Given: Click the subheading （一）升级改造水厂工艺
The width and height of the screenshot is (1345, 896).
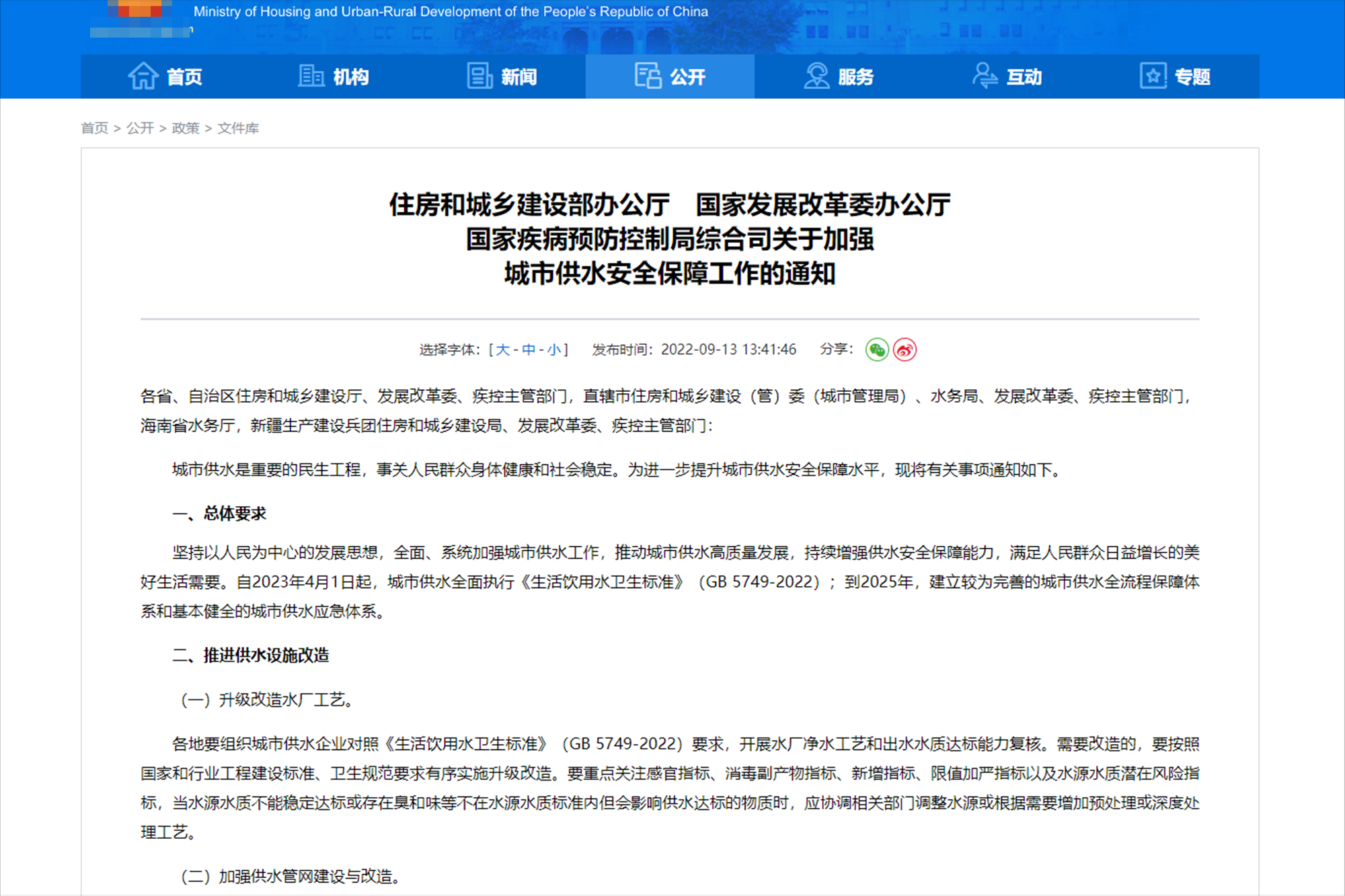Looking at the screenshot, I should 267,700.
